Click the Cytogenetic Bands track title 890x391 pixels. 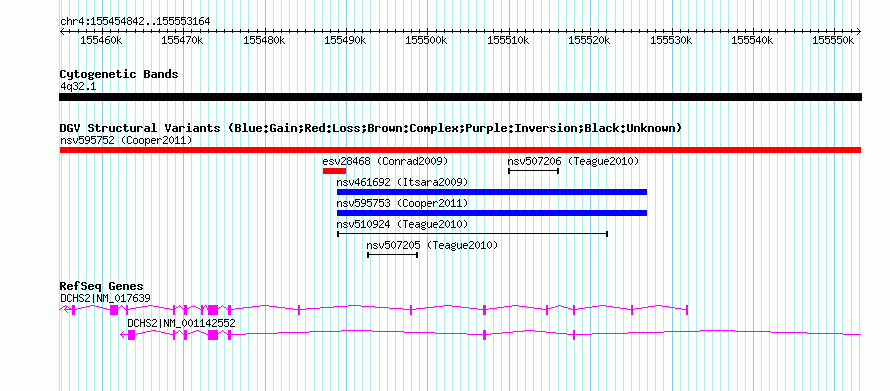click(x=119, y=74)
